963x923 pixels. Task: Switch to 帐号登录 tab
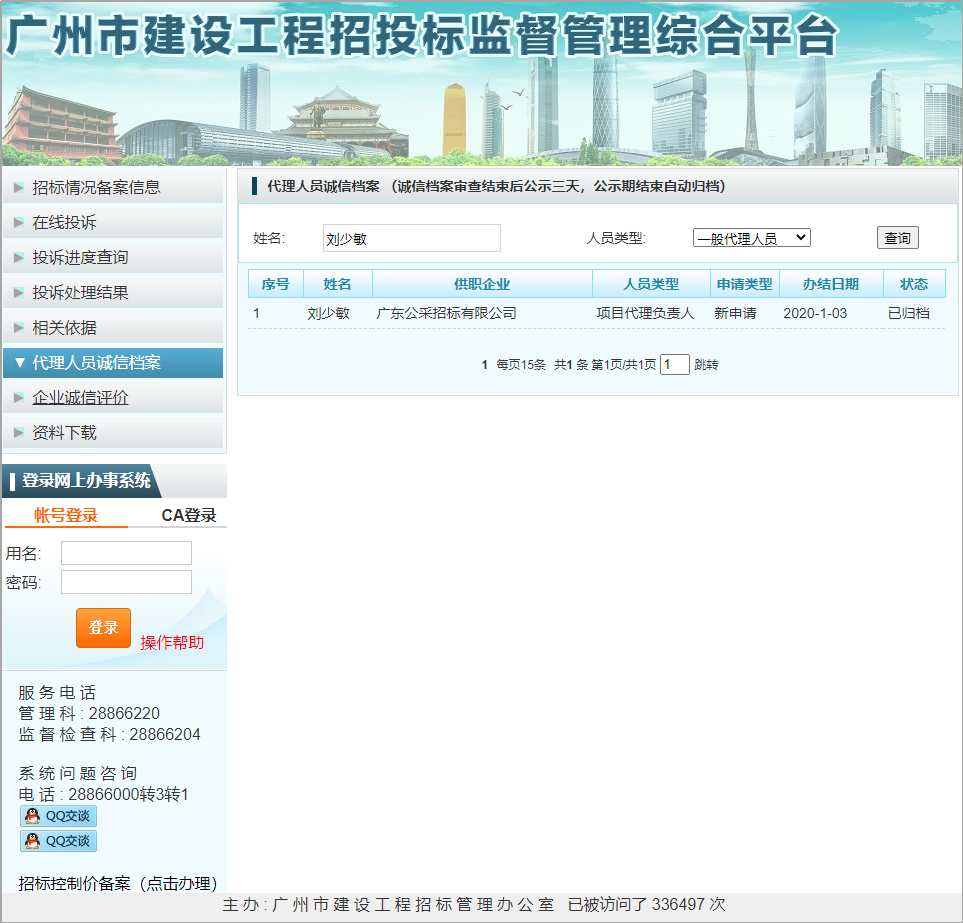66,515
